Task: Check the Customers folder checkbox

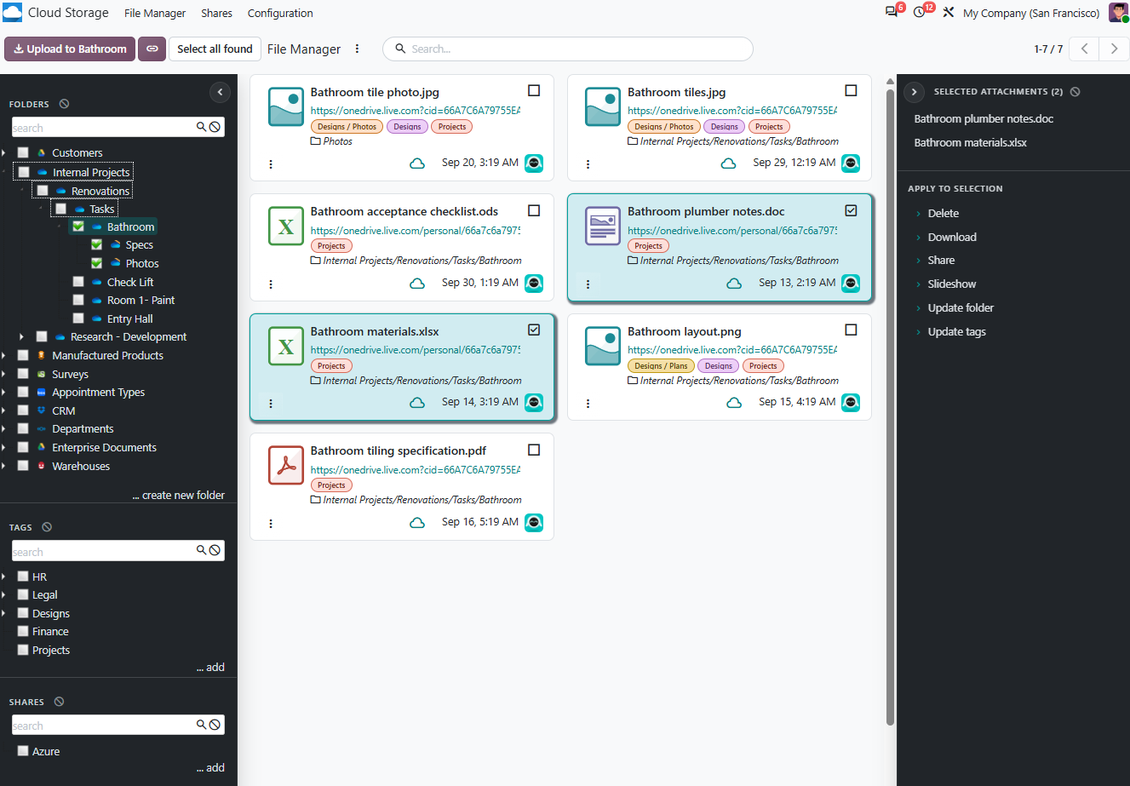Action: coord(23,153)
